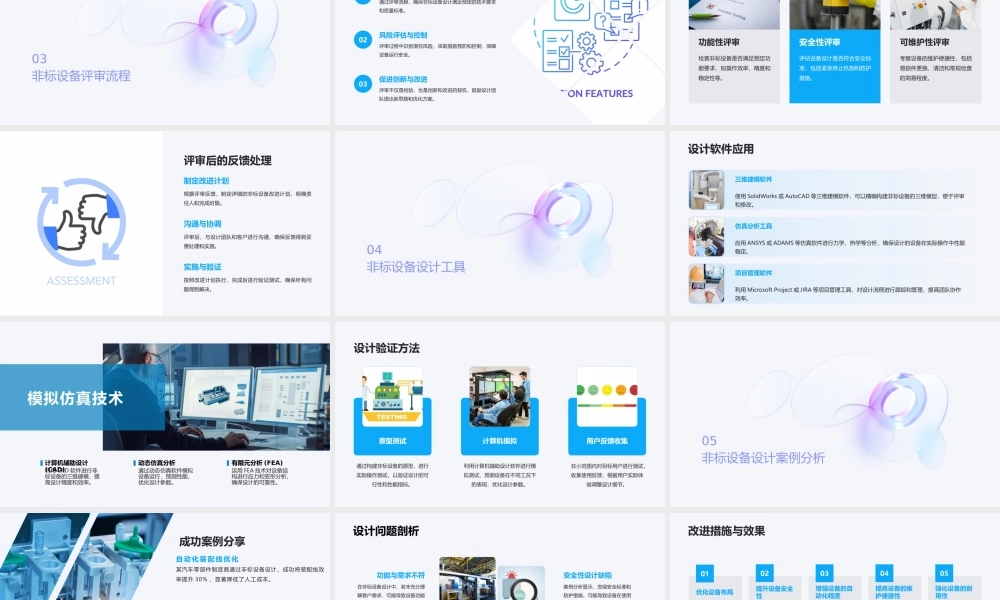Click the 功能与需求不符 heading
This screenshot has width=1000, height=600.
[x=401, y=575]
